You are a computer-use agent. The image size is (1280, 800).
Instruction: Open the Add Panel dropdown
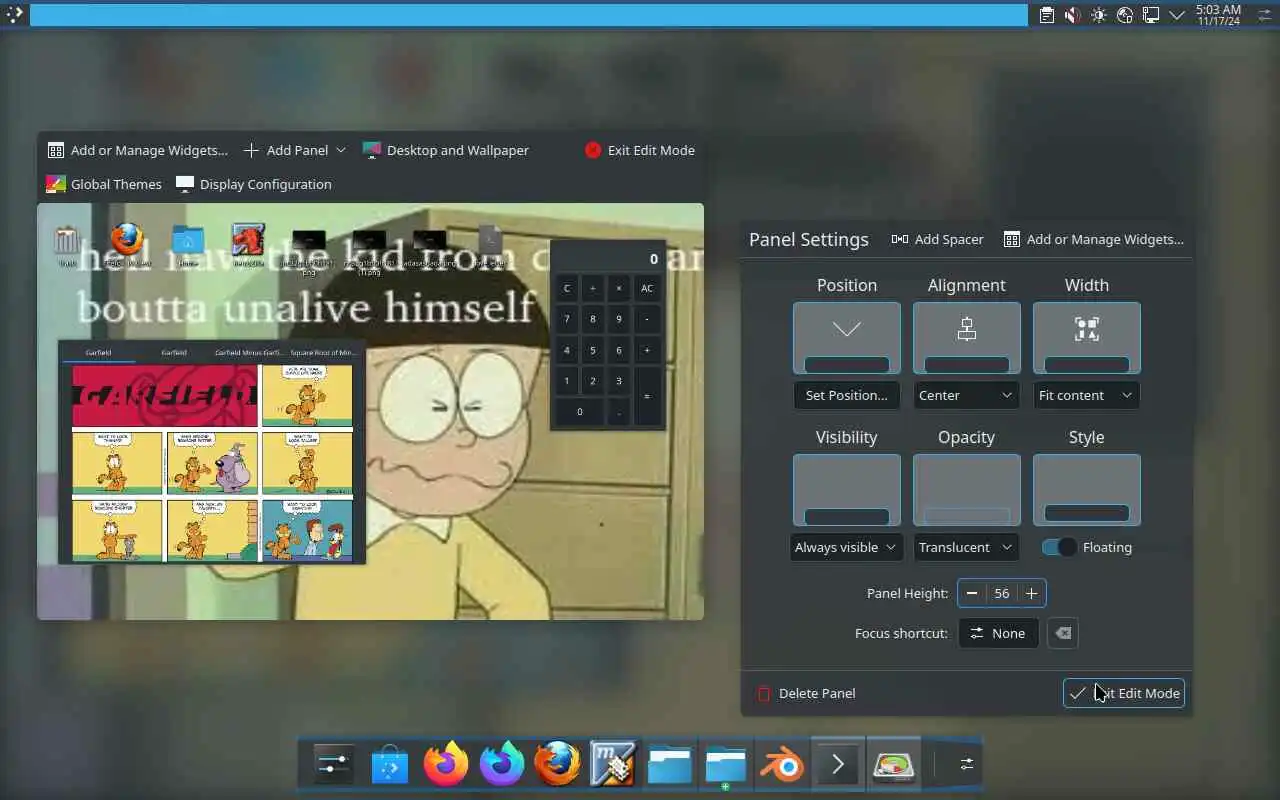[x=294, y=150]
